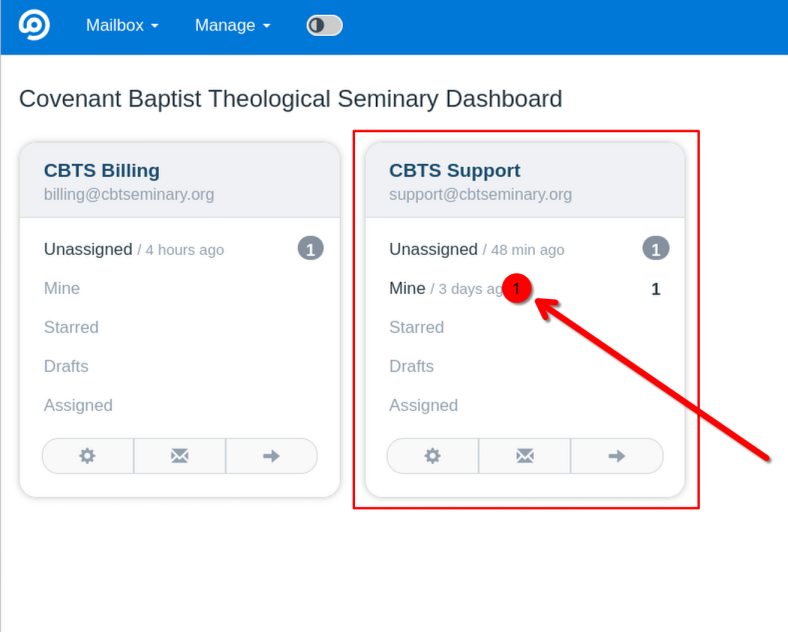Click unassigned count badge in CBTS Support
788x632 pixels.
656,249
